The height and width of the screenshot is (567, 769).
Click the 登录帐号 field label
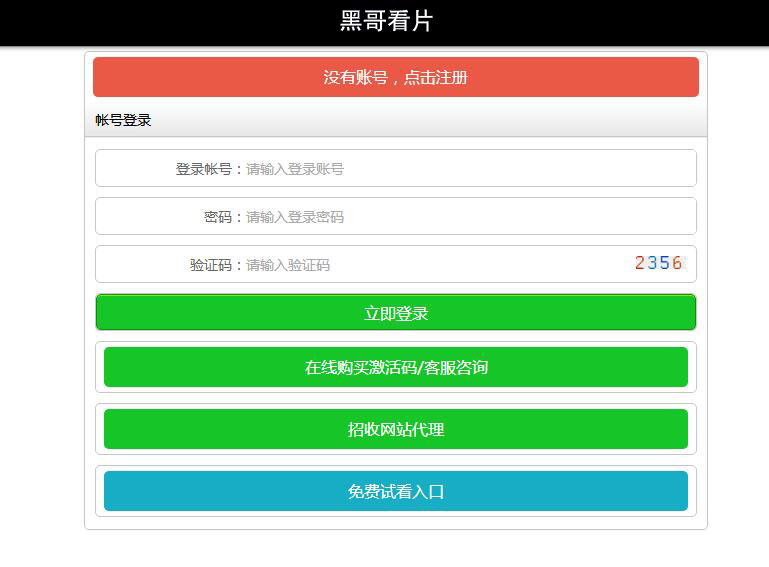tap(204, 169)
